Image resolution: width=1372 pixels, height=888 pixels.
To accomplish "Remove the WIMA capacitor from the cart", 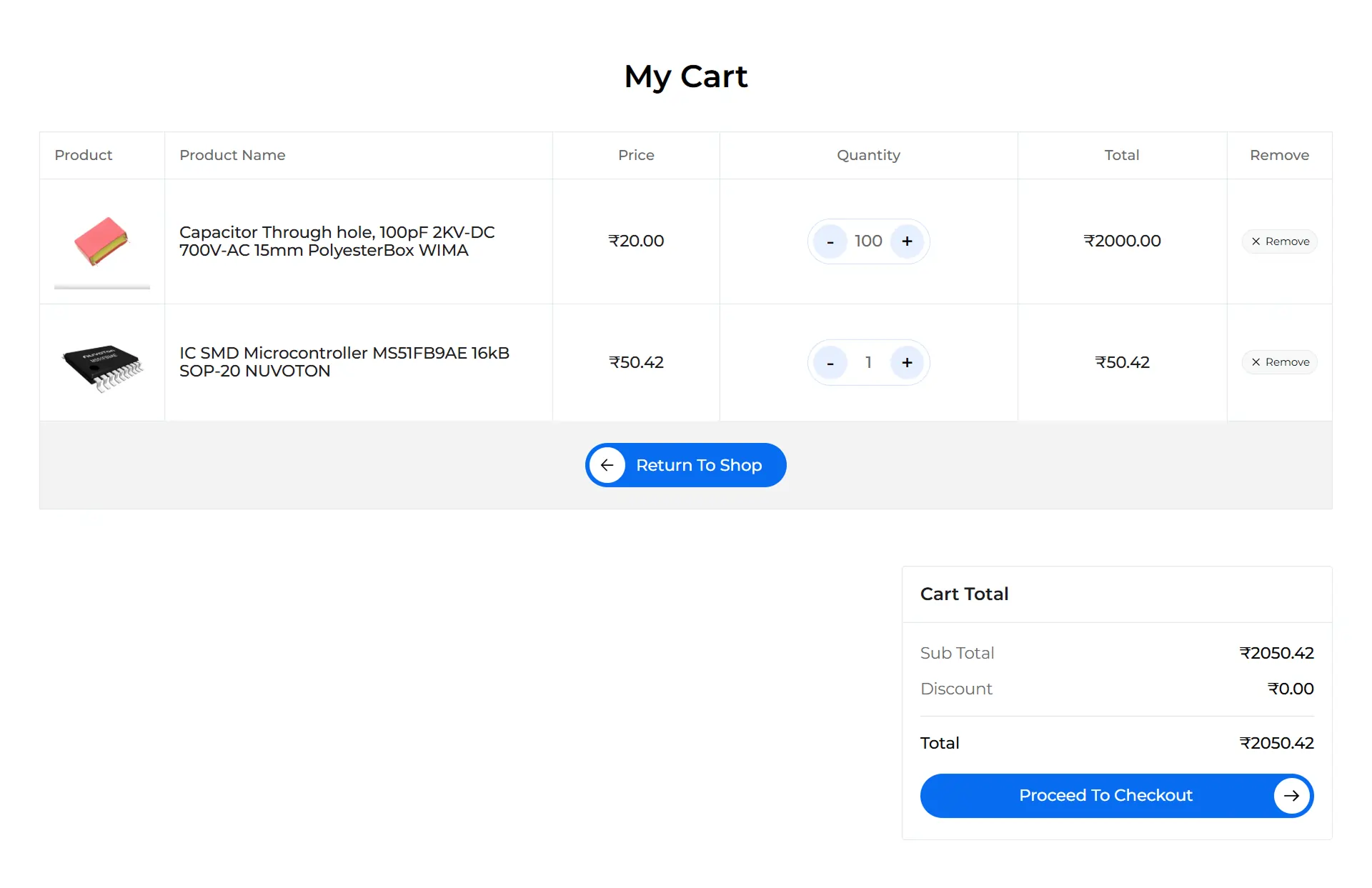I will point(1279,241).
